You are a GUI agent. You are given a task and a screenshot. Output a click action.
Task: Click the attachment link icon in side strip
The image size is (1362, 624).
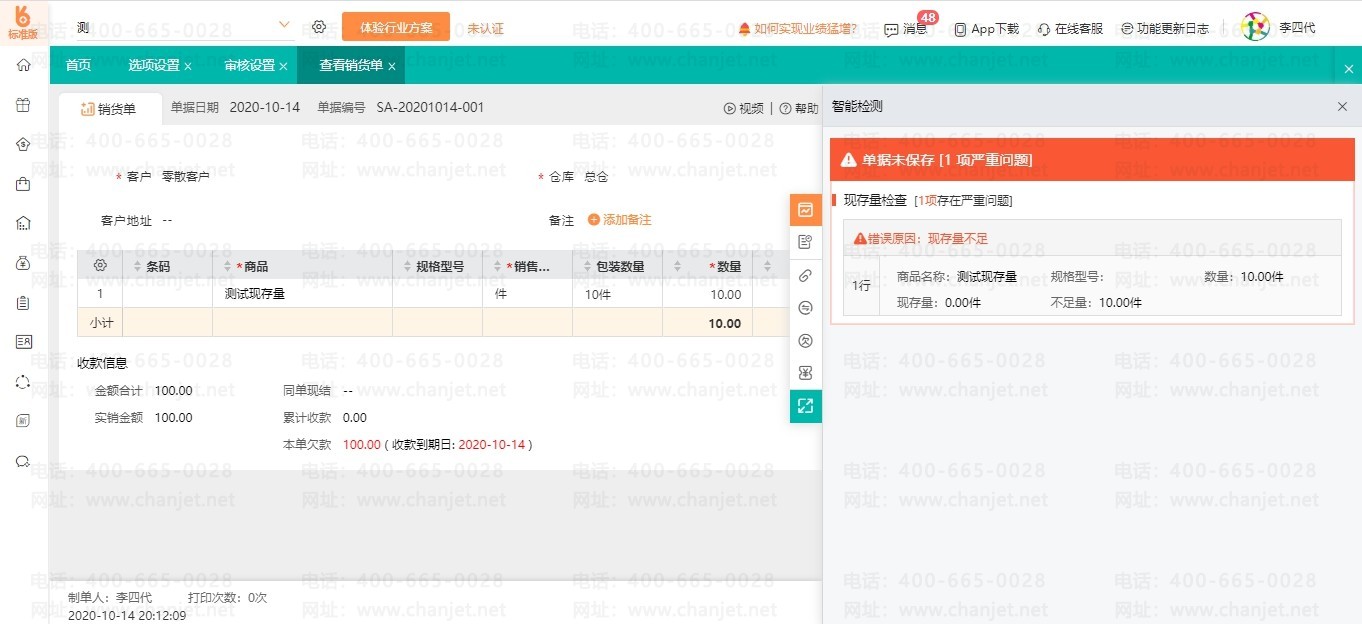click(x=805, y=275)
